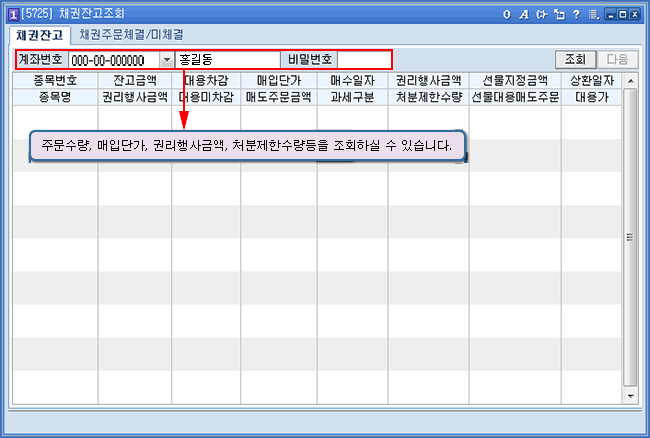
Task: Click the 잔고금액 column header
Action: click(135, 80)
